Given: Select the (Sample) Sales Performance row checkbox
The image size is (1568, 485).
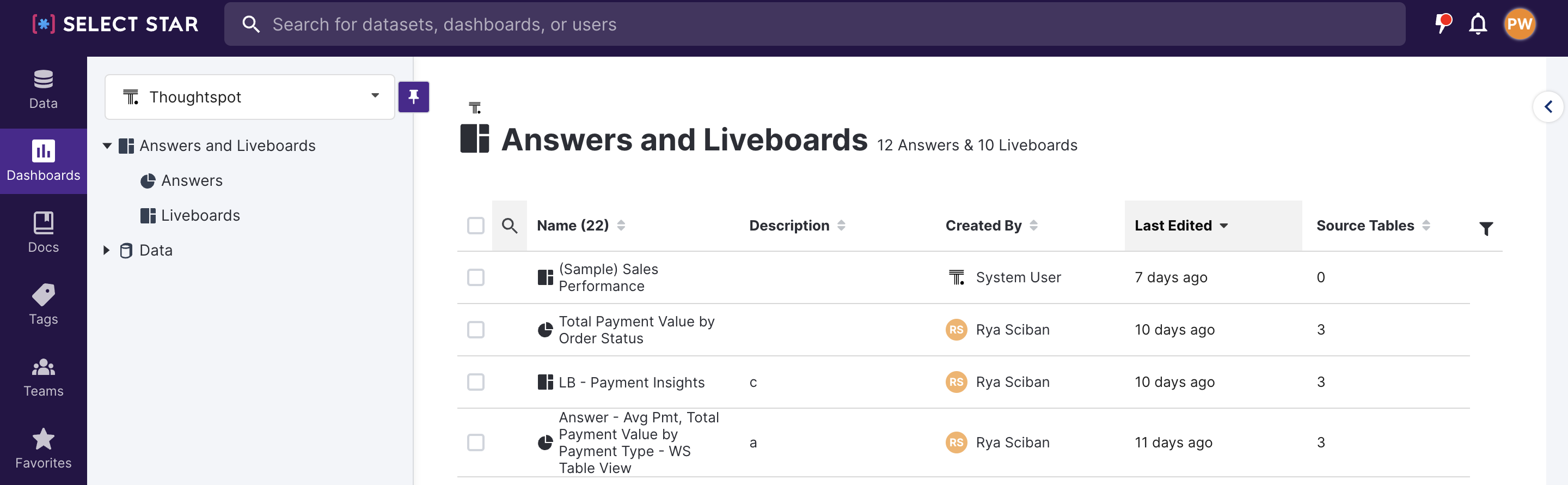Looking at the screenshot, I should pos(475,278).
